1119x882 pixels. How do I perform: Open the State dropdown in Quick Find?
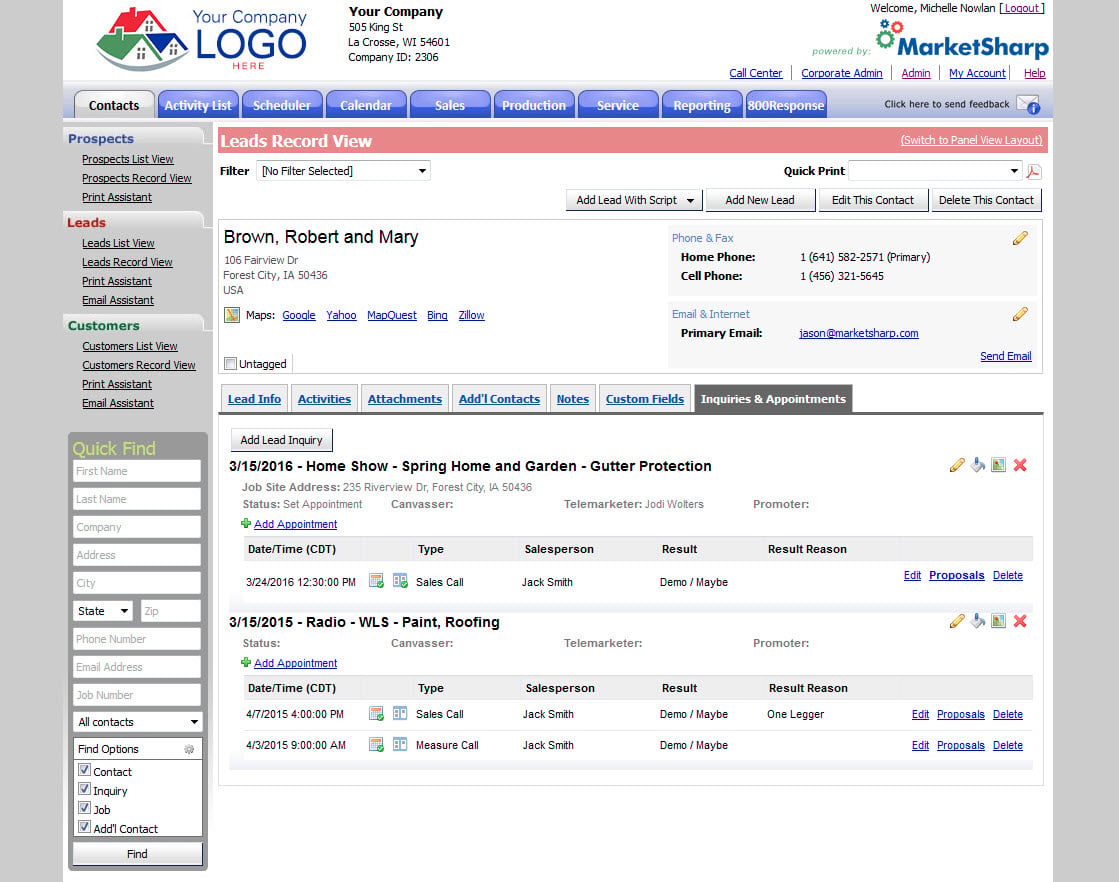[103, 611]
